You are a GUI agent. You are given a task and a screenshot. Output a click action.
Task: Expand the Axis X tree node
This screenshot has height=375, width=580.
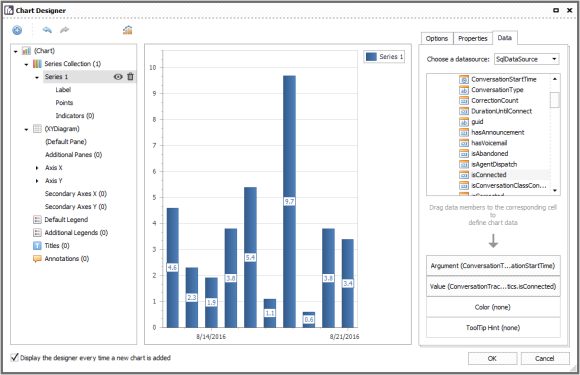37,168
